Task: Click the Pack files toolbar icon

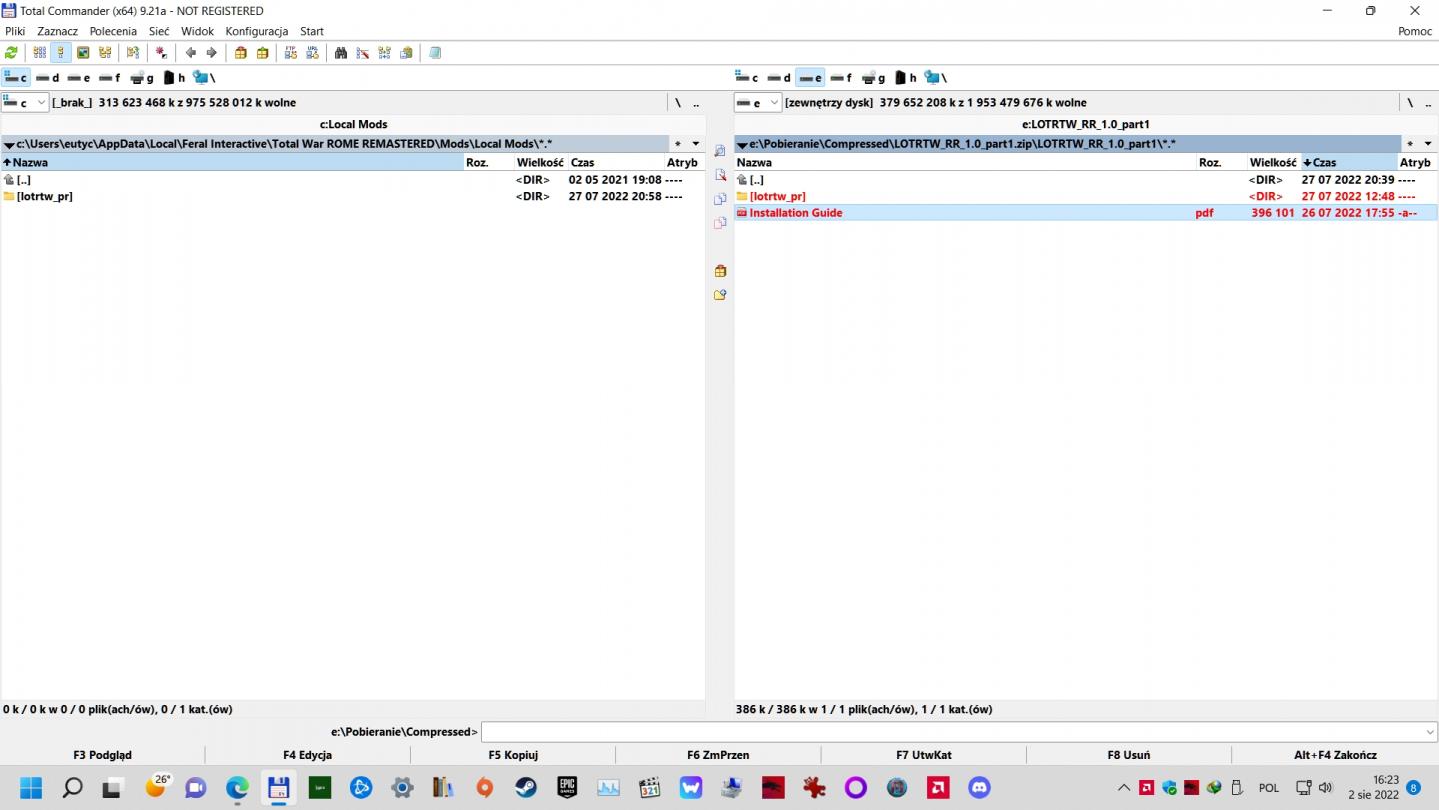Action: pos(241,53)
